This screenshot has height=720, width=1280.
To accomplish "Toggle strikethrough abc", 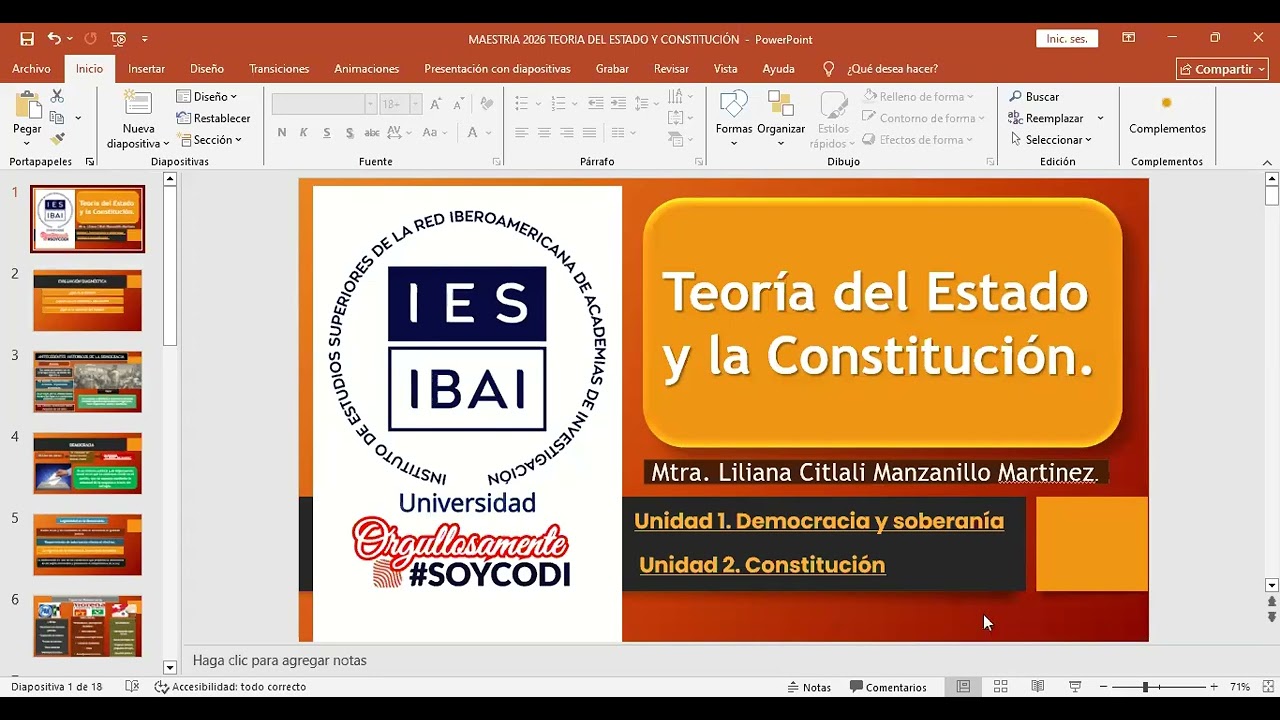I will 372,132.
